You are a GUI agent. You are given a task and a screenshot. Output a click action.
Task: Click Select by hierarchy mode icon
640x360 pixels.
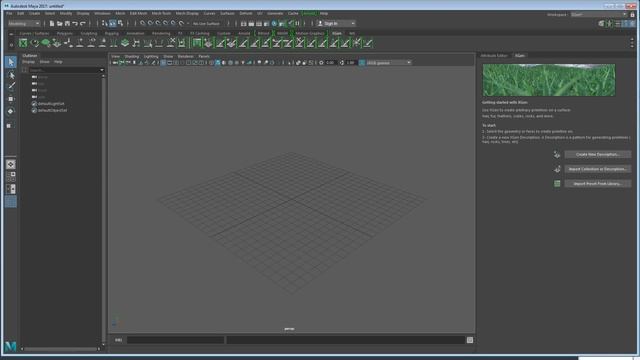tap(105, 24)
